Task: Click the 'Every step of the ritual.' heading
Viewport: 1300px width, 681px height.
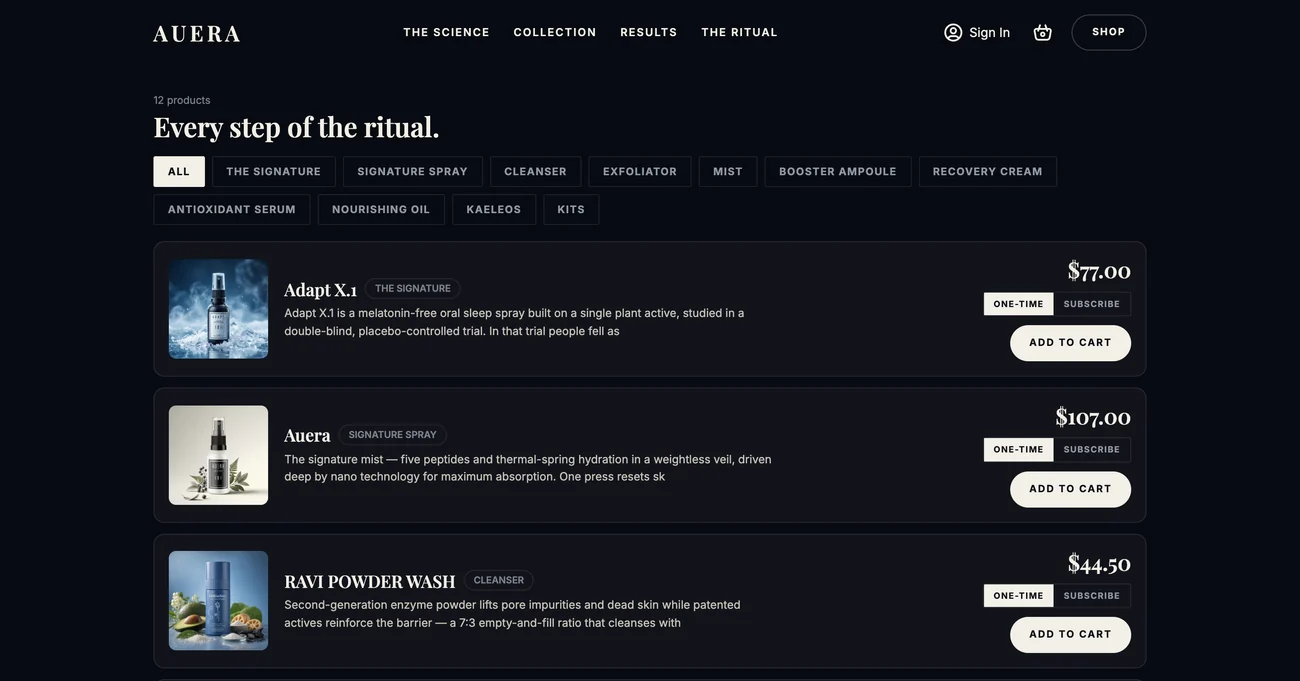Action: 296,127
